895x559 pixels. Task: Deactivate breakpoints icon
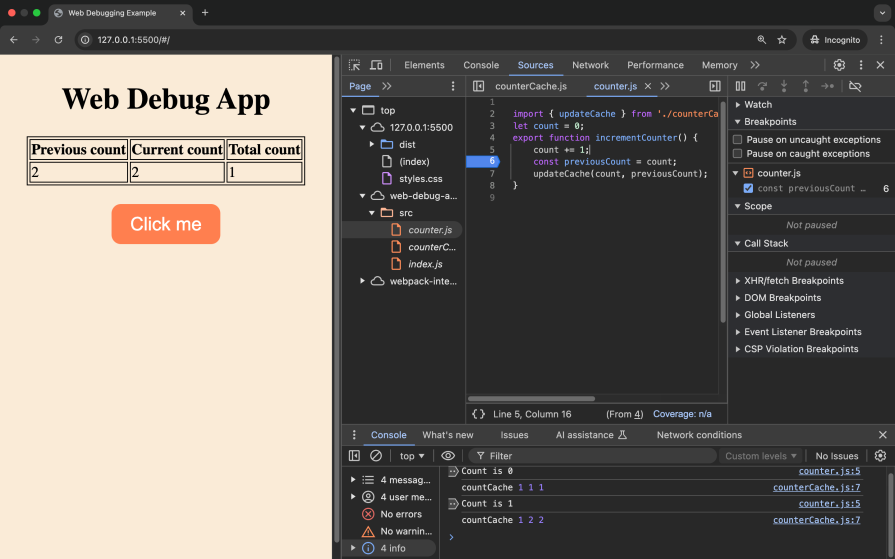(x=855, y=86)
